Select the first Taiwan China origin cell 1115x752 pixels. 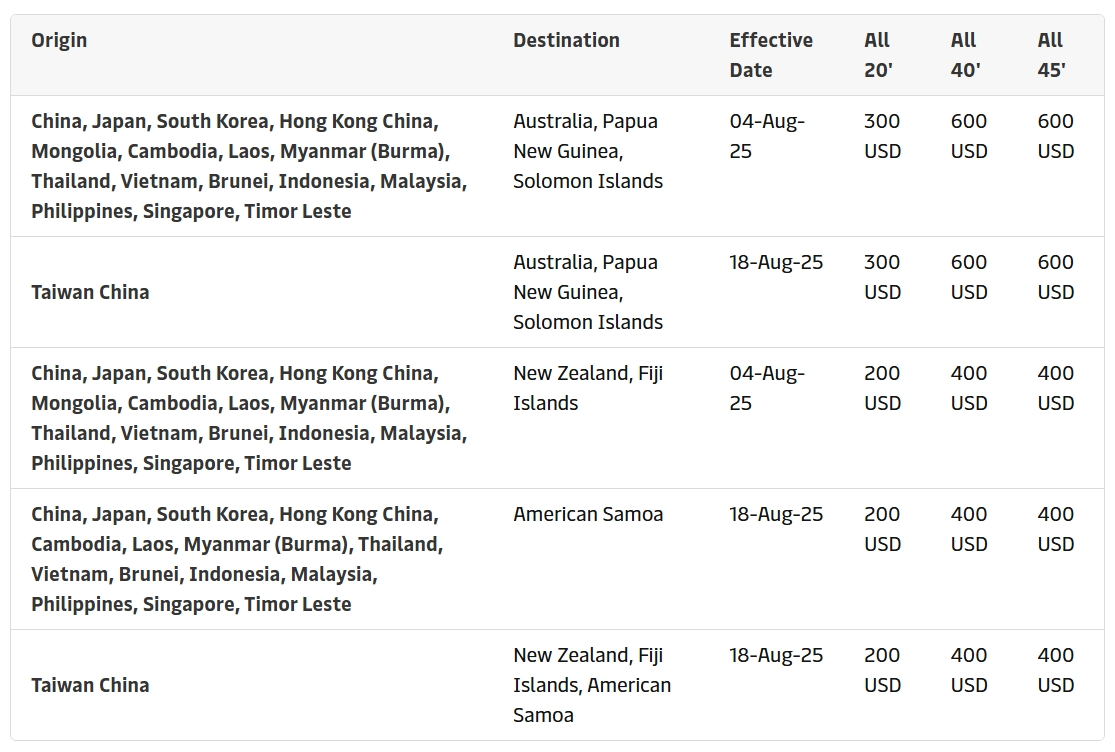pyautogui.click(x=90, y=292)
